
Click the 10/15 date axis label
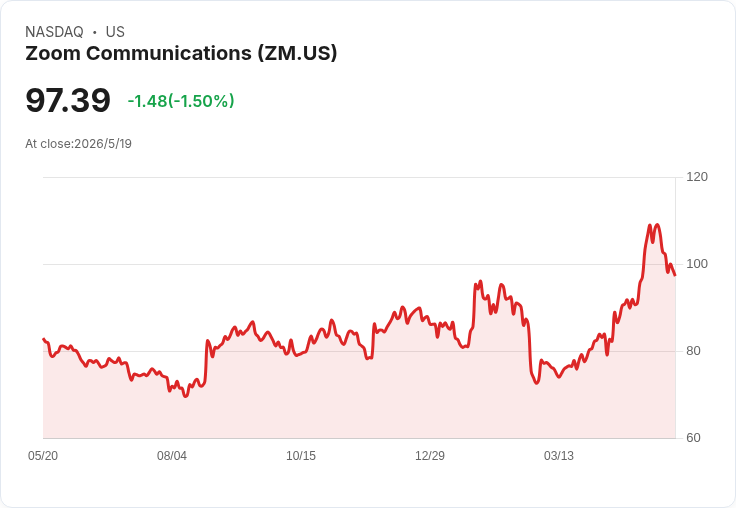[x=301, y=456]
